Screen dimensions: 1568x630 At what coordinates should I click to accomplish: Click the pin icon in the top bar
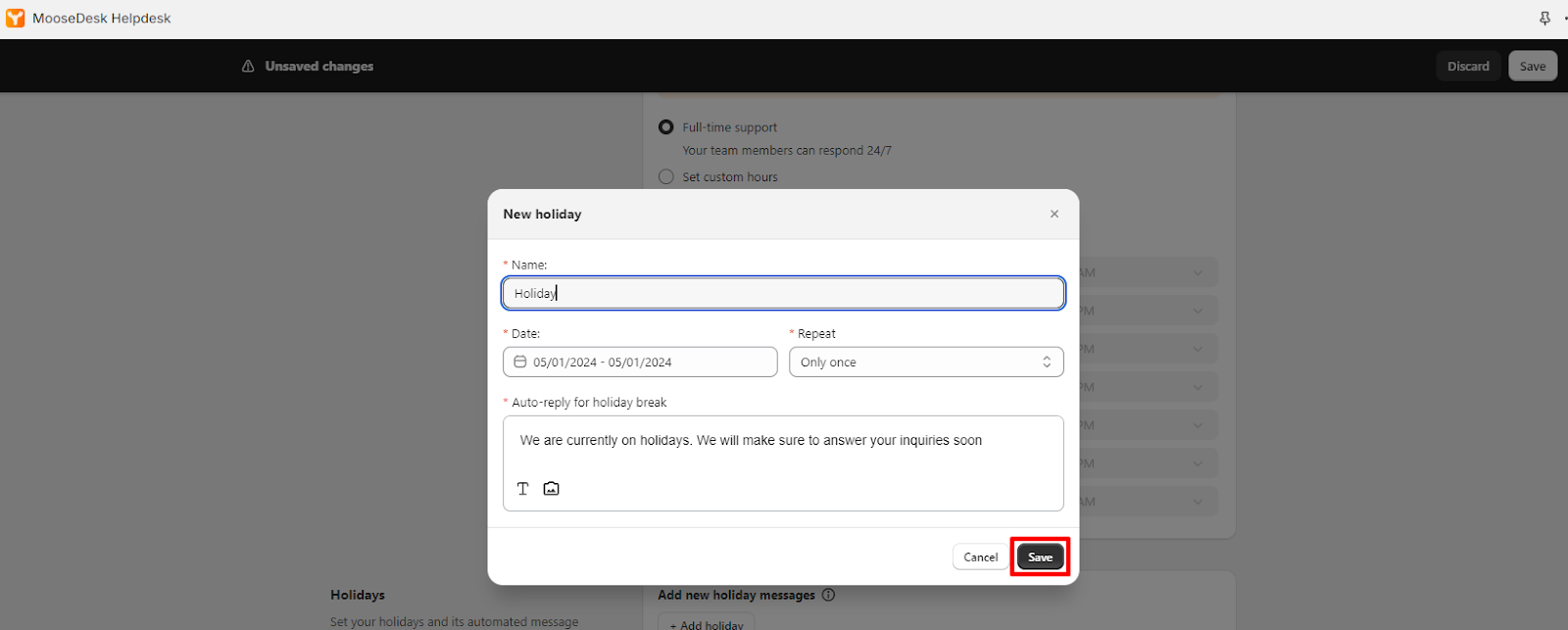pos(1545,19)
